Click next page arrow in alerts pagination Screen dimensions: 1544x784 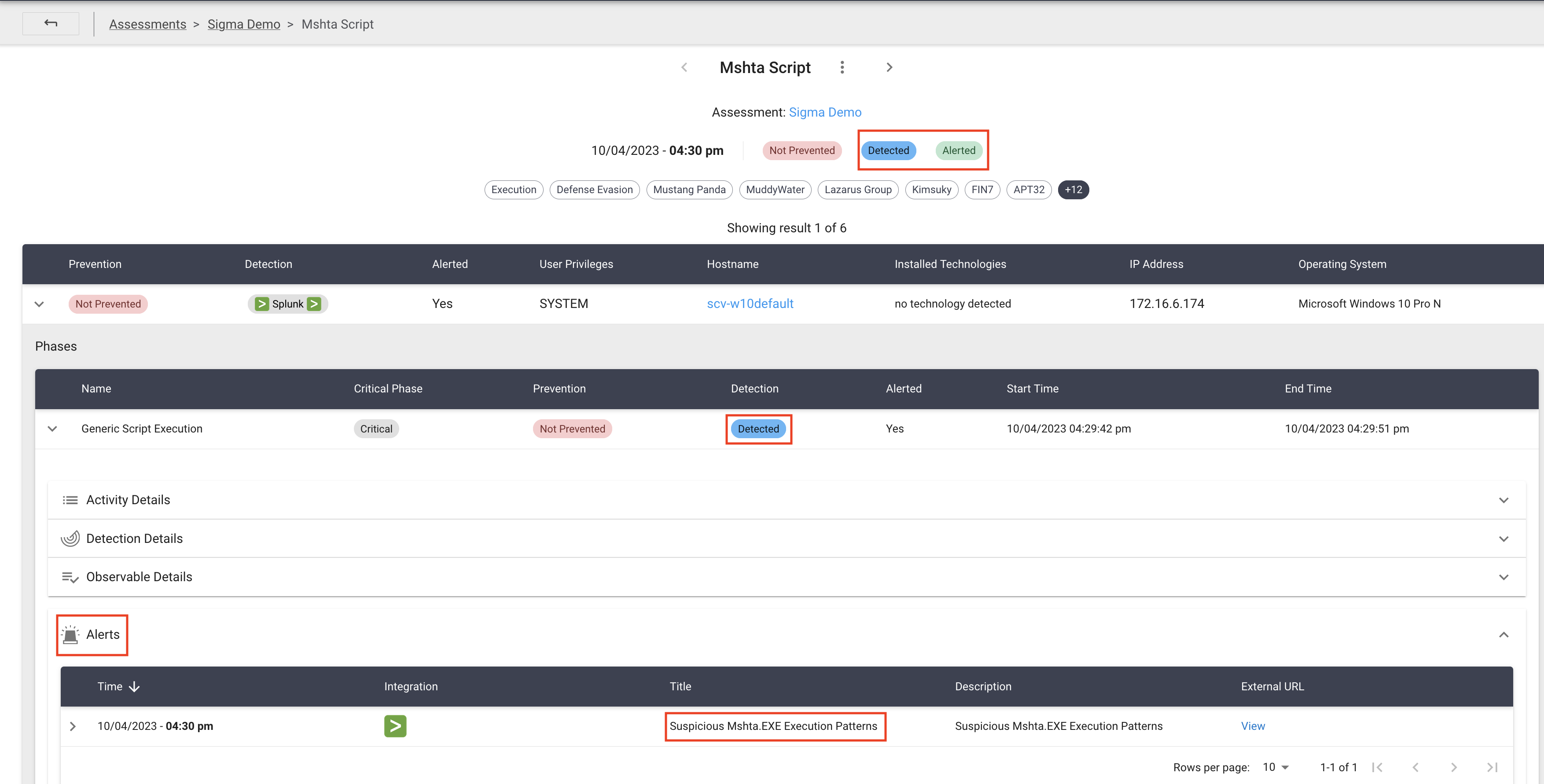(1453, 767)
